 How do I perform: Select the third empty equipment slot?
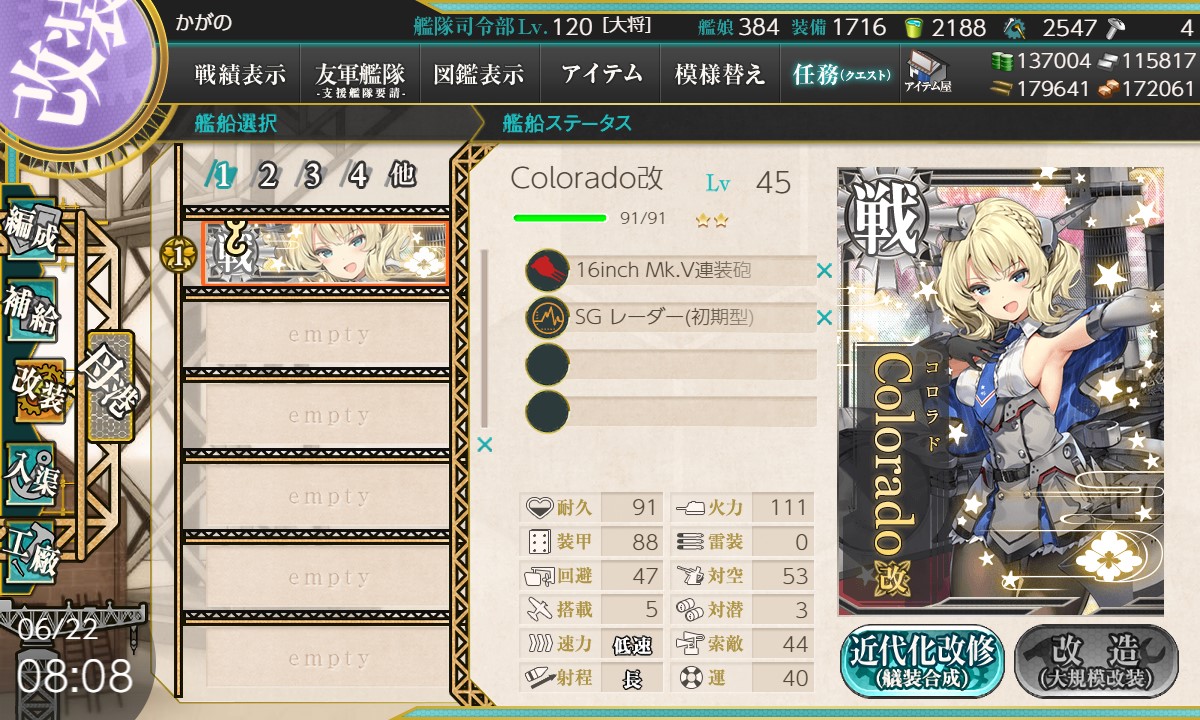coord(671,364)
